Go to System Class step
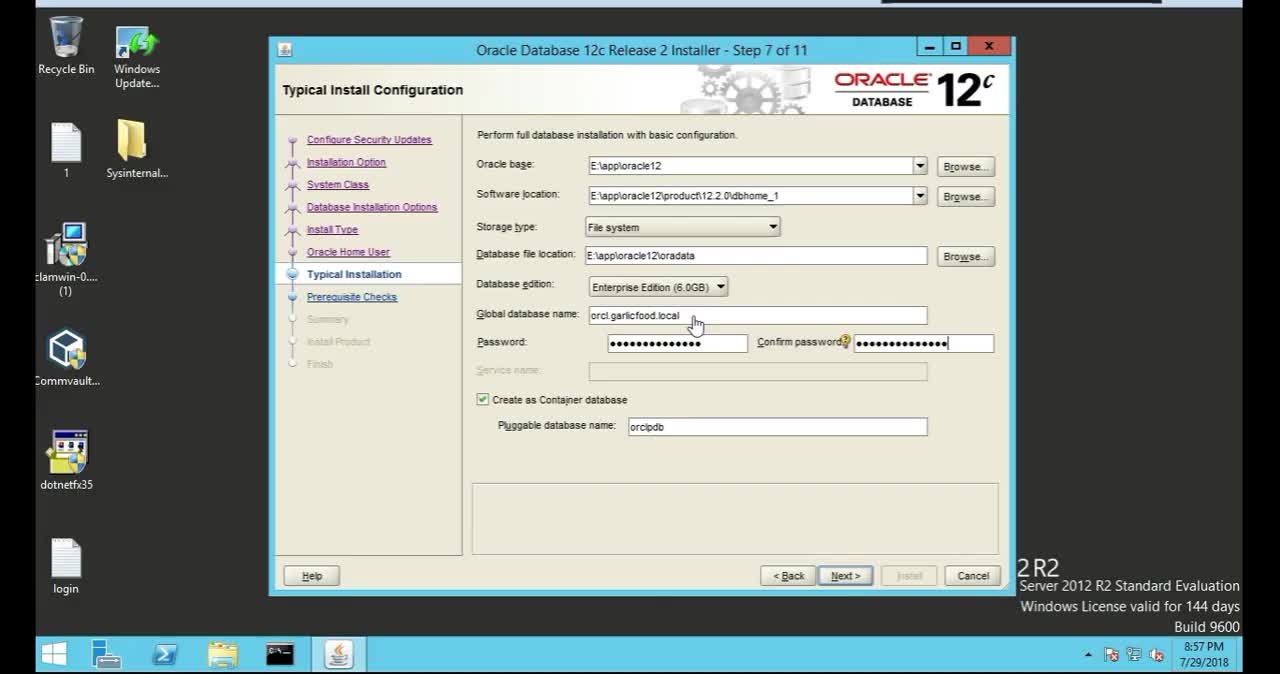1280x674 pixels. [x=338, y=185]
